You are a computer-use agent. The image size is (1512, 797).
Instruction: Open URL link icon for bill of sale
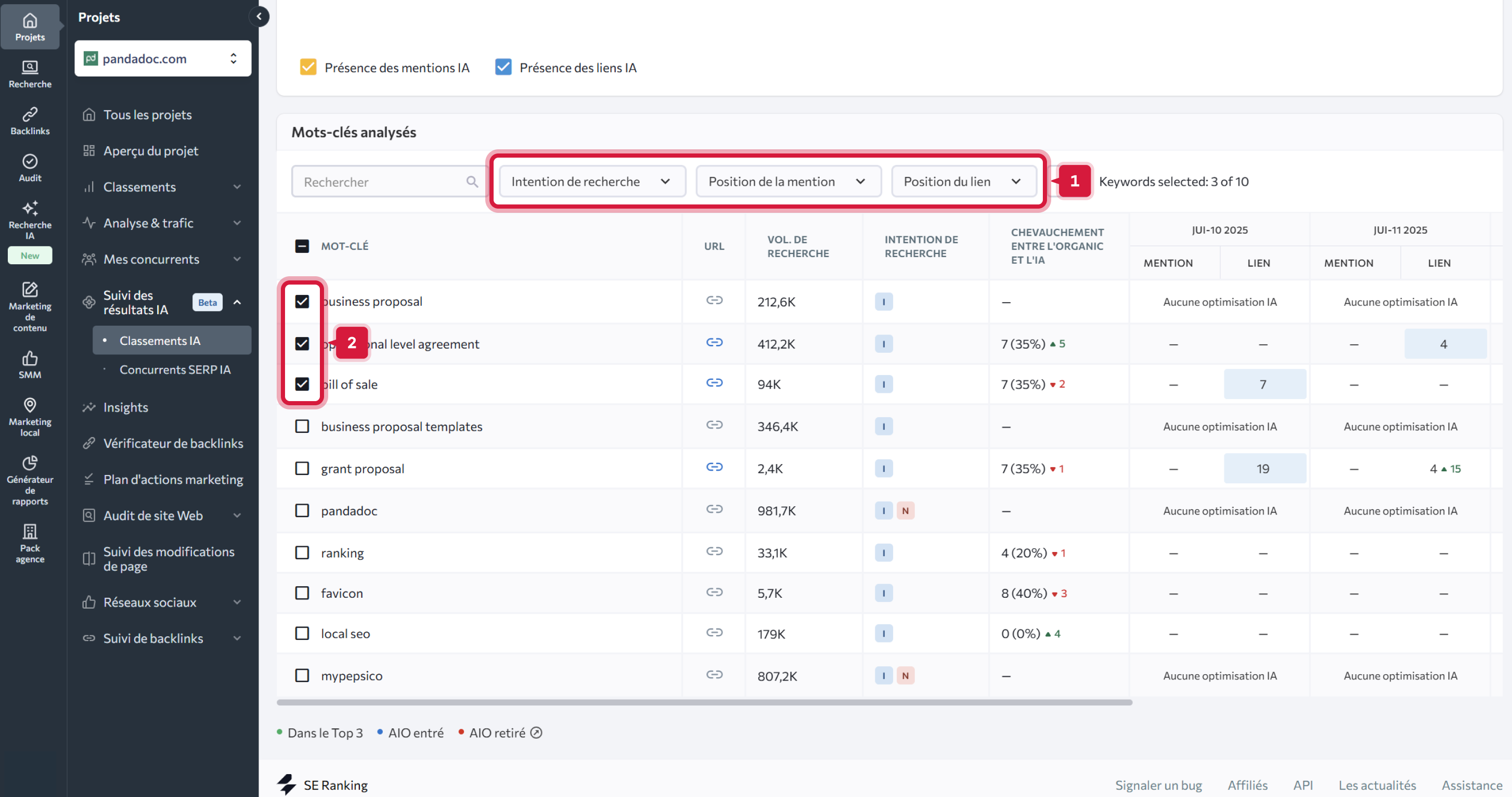[x=714, y=383]
